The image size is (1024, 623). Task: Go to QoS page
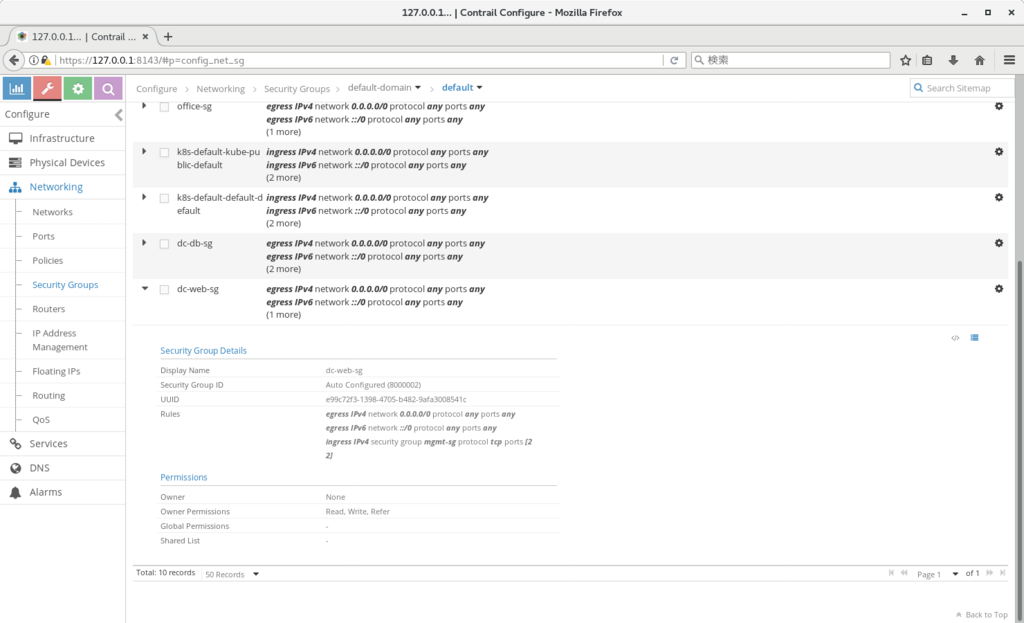point(40,420)
